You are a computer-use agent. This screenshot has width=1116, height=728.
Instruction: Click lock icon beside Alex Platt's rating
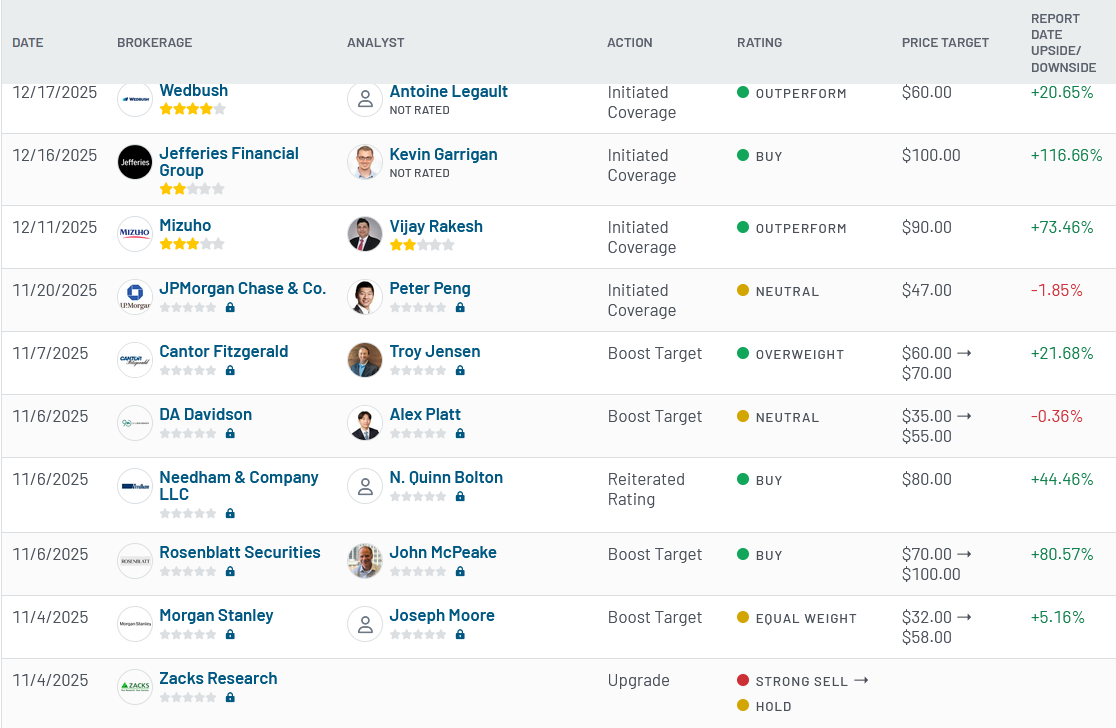(460, 433)
